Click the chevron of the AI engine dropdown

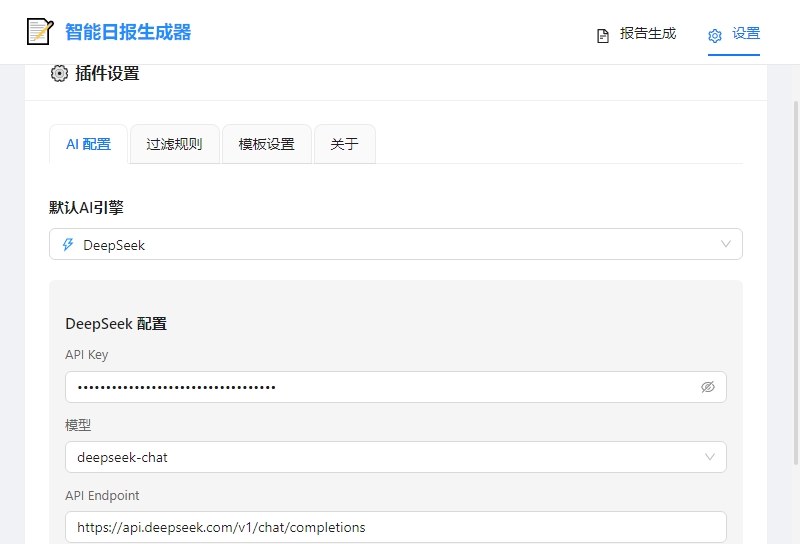(726, 244)
